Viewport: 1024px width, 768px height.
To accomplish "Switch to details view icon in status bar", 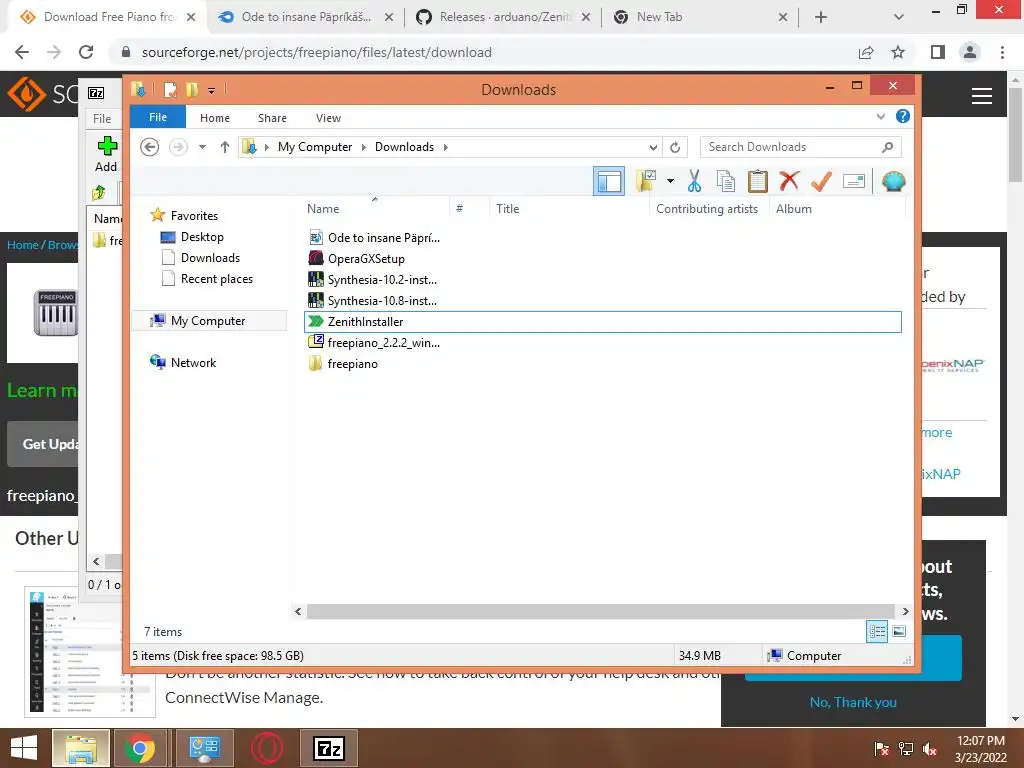I will point(877,631).
